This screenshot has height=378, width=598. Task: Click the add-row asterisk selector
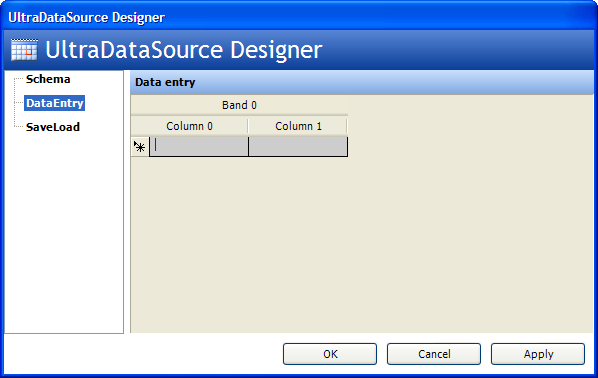tap(140, 147)
